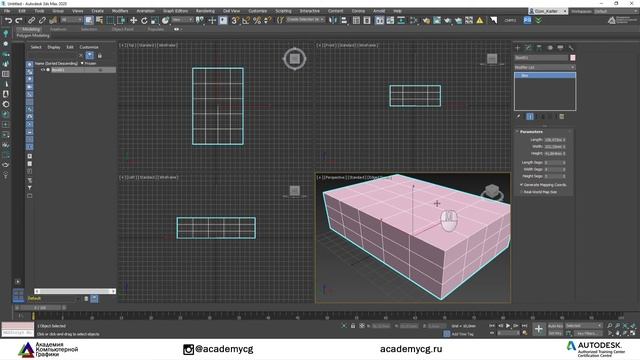Open Scene Explorer's Select menu
Viewport: 640px width, 360px height.
(36, 47)
